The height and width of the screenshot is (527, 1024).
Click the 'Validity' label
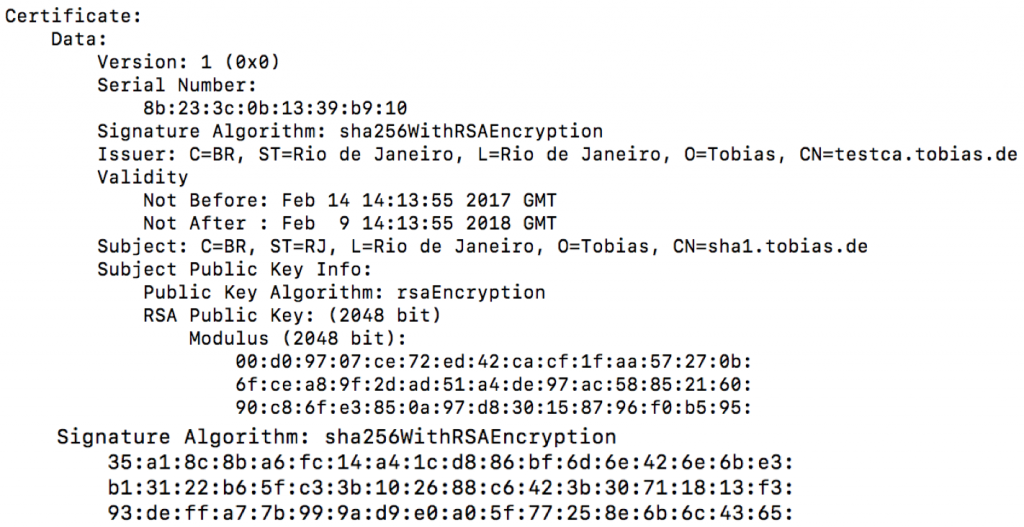(x=142, y=177)
